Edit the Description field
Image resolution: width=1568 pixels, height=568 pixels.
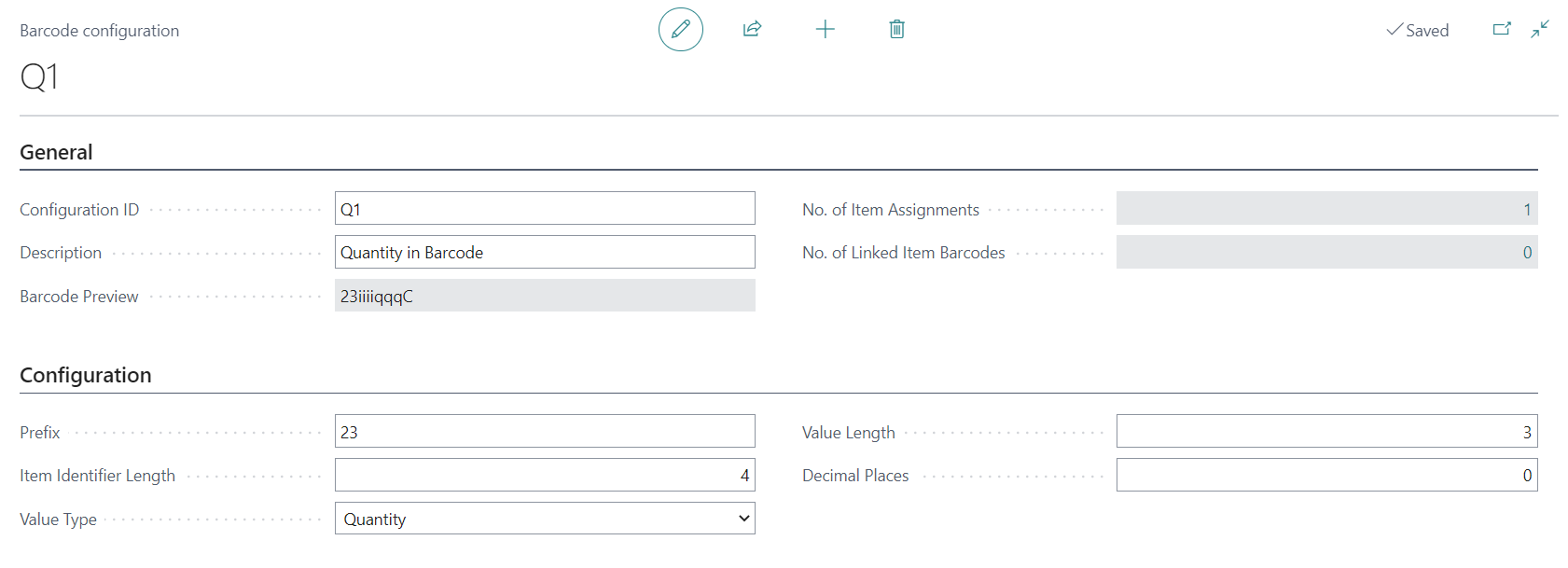pos(545,252)
